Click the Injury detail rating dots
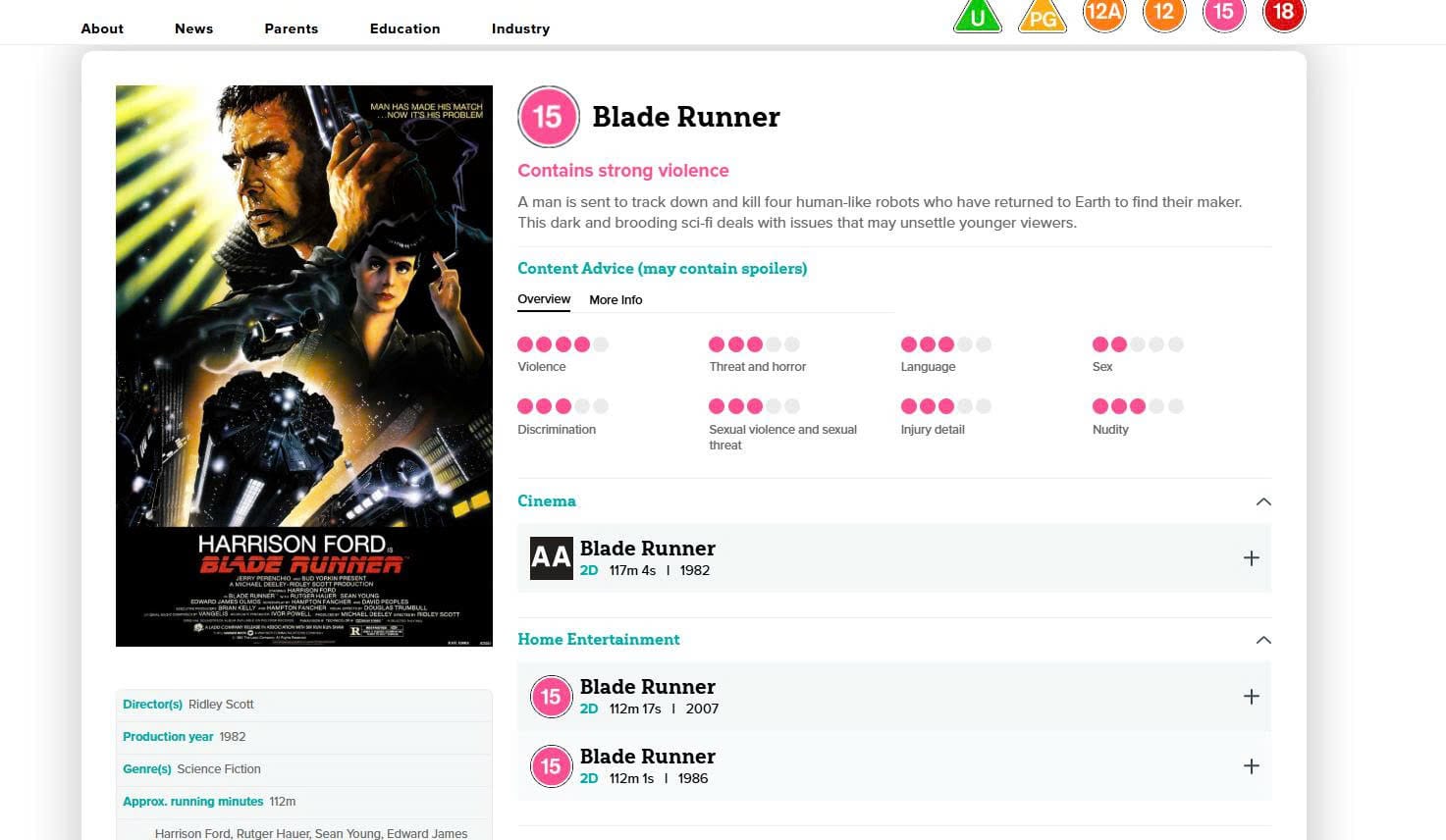 pyautogui.click(x=946, y=406)
